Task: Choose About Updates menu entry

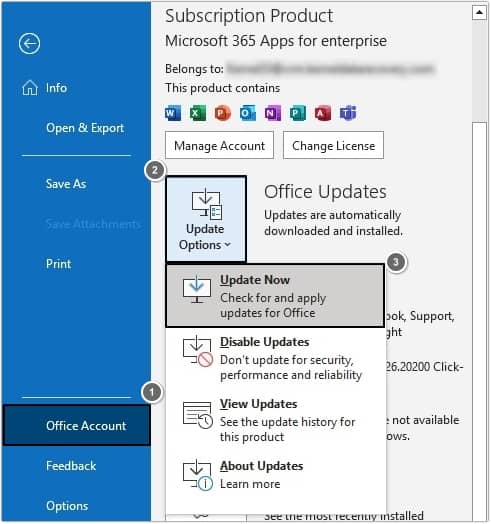Action: click(x=275, y=475)
